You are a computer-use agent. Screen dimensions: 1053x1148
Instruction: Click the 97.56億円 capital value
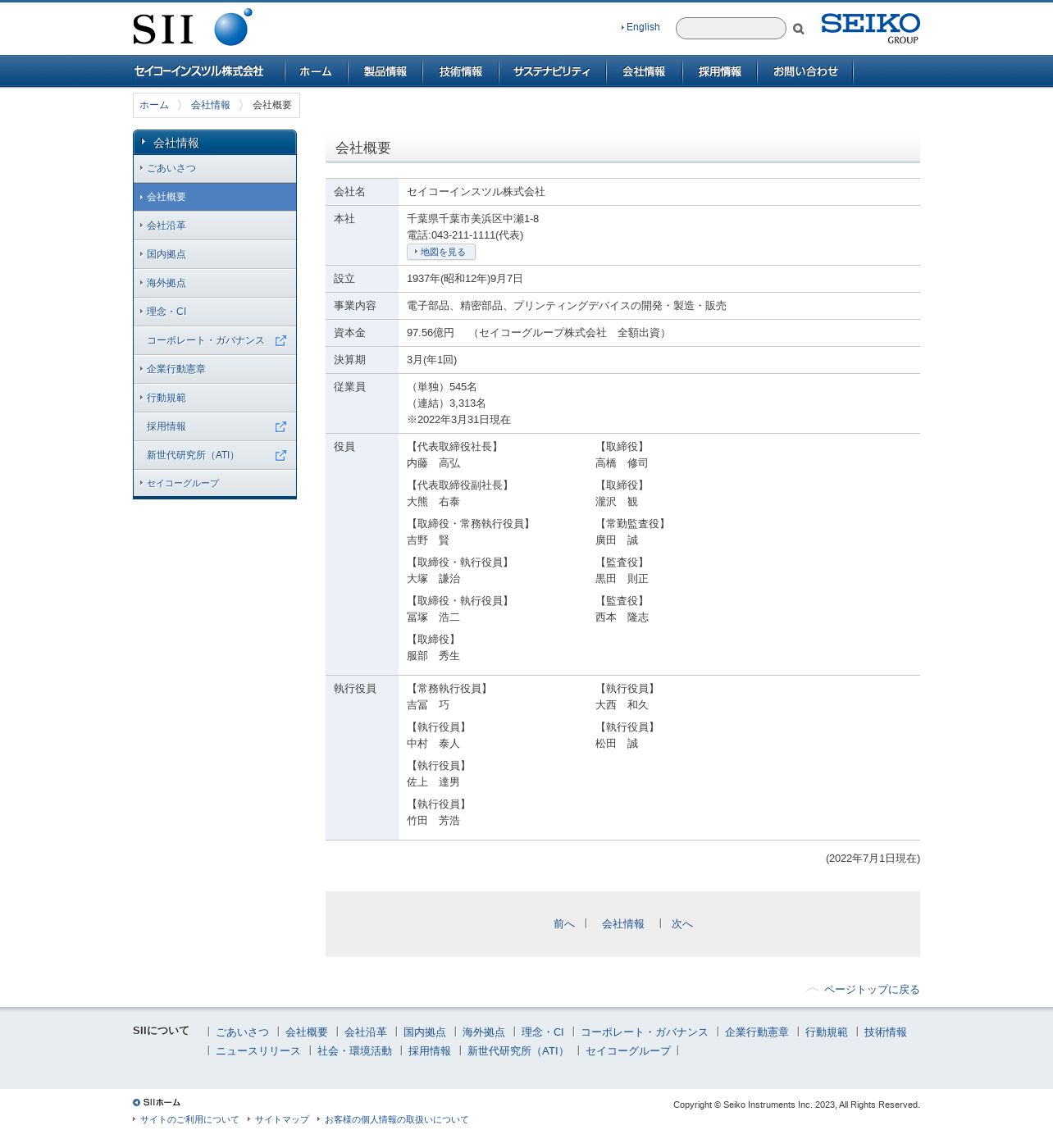pyautogui.click(x=431, y=333)
